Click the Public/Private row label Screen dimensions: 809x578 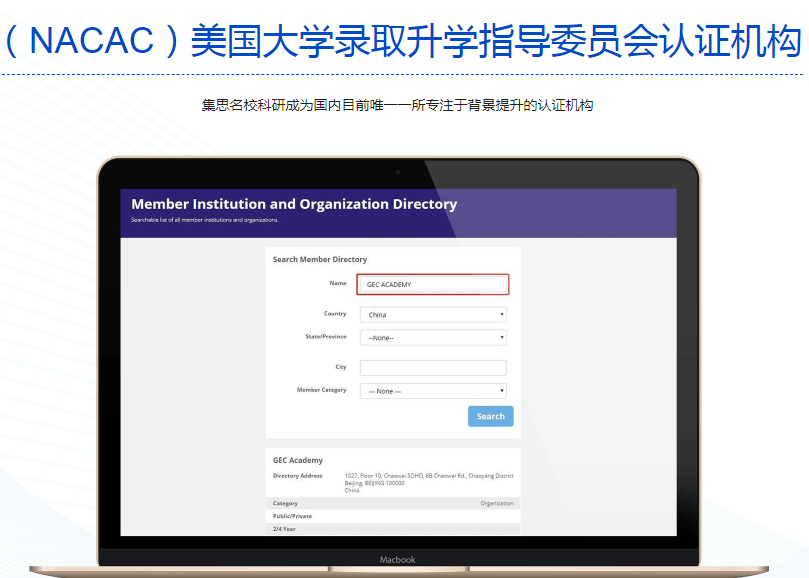pyautogui.click(x=292, y=516)
